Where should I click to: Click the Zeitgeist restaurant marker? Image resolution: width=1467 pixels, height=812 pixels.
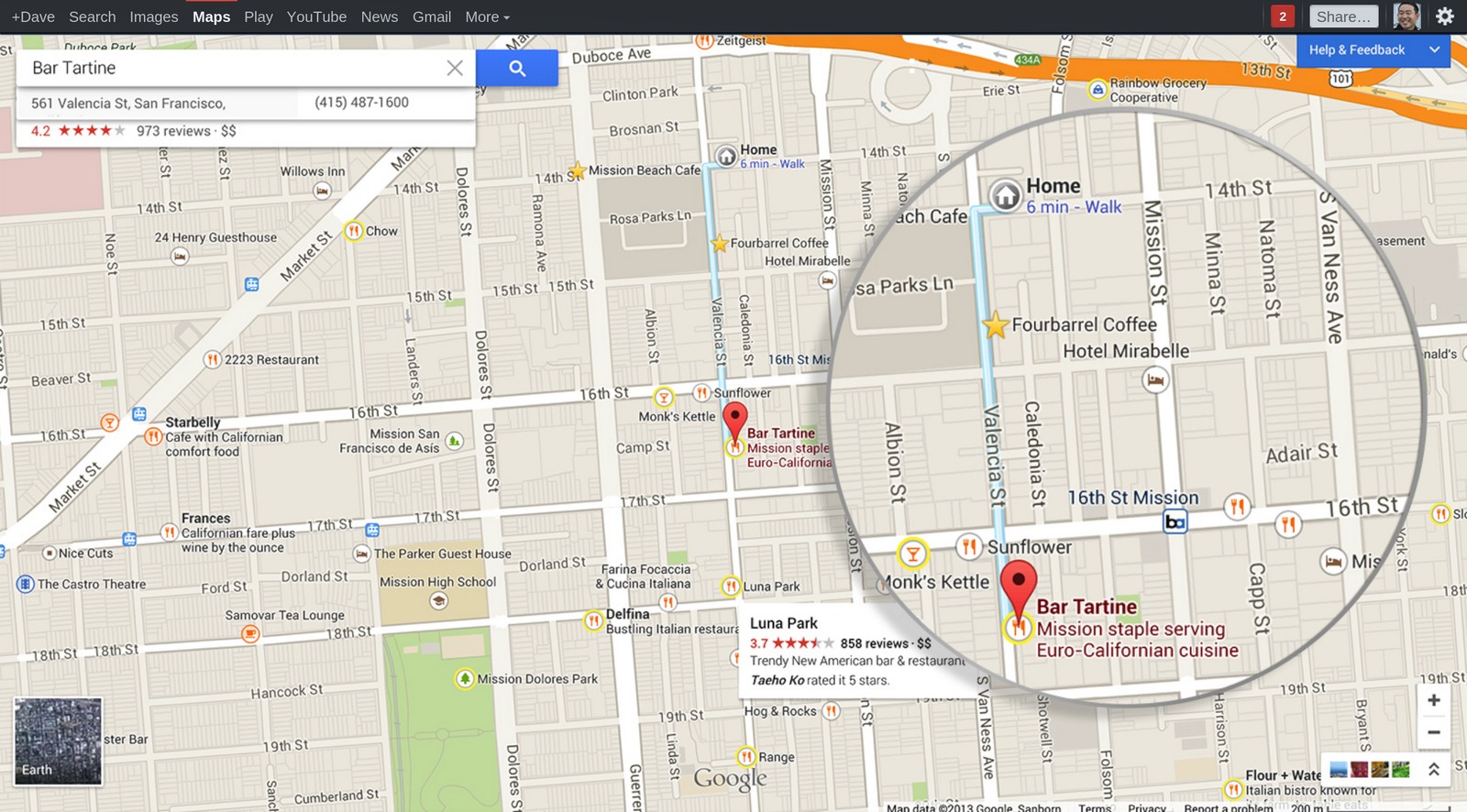coord(704,40)
